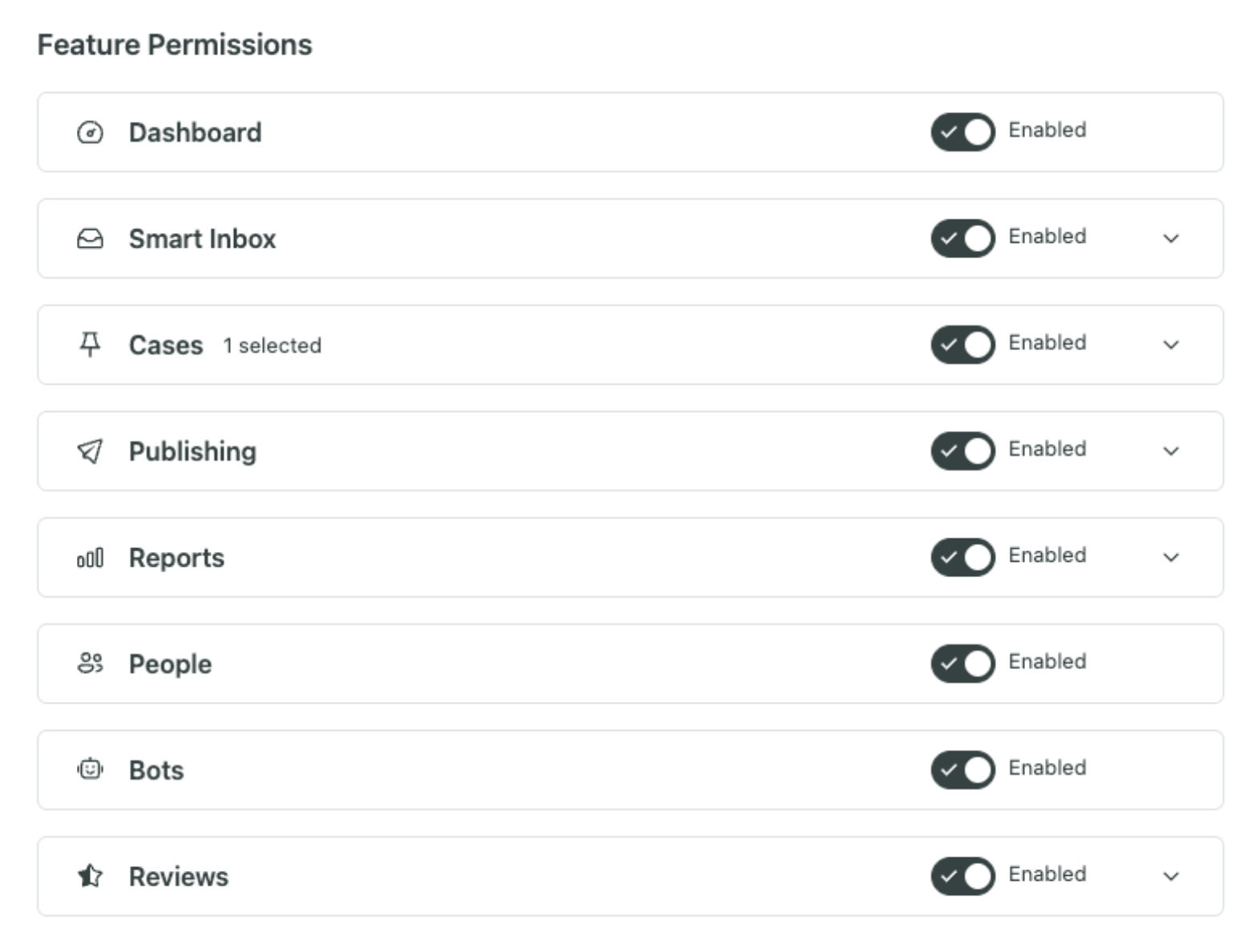Open the Reports chevron dropdown

1171,558
